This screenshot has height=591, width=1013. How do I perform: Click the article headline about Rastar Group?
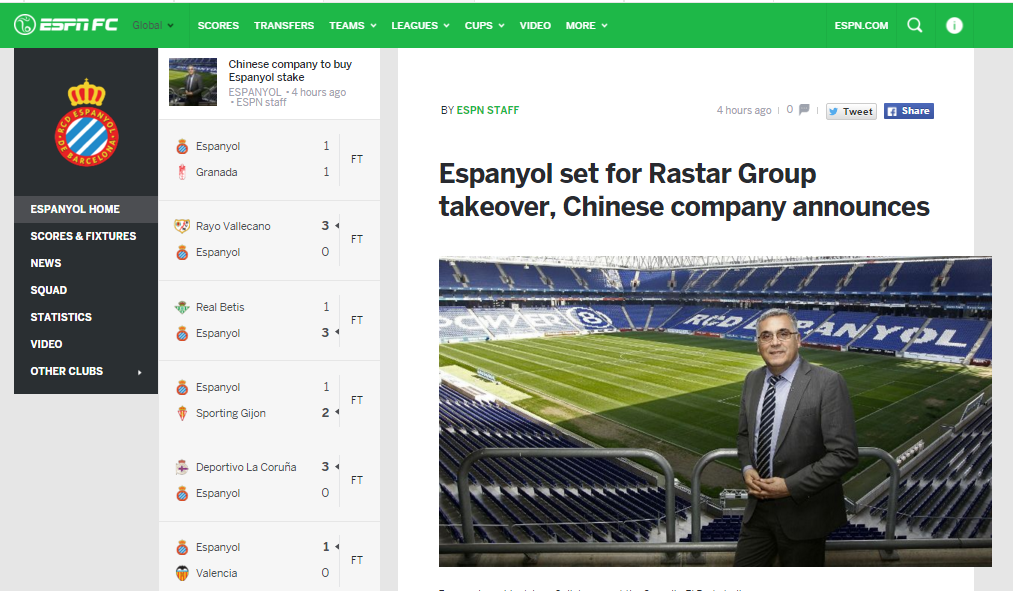[684, 190]
